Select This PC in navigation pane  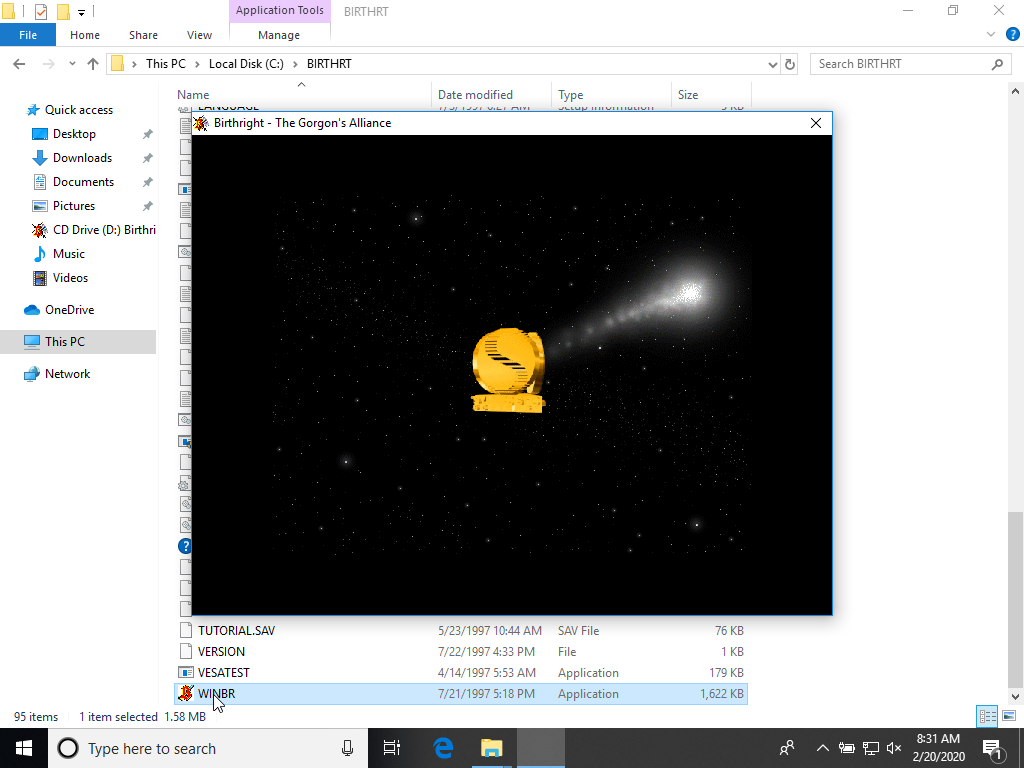(65, 342)
